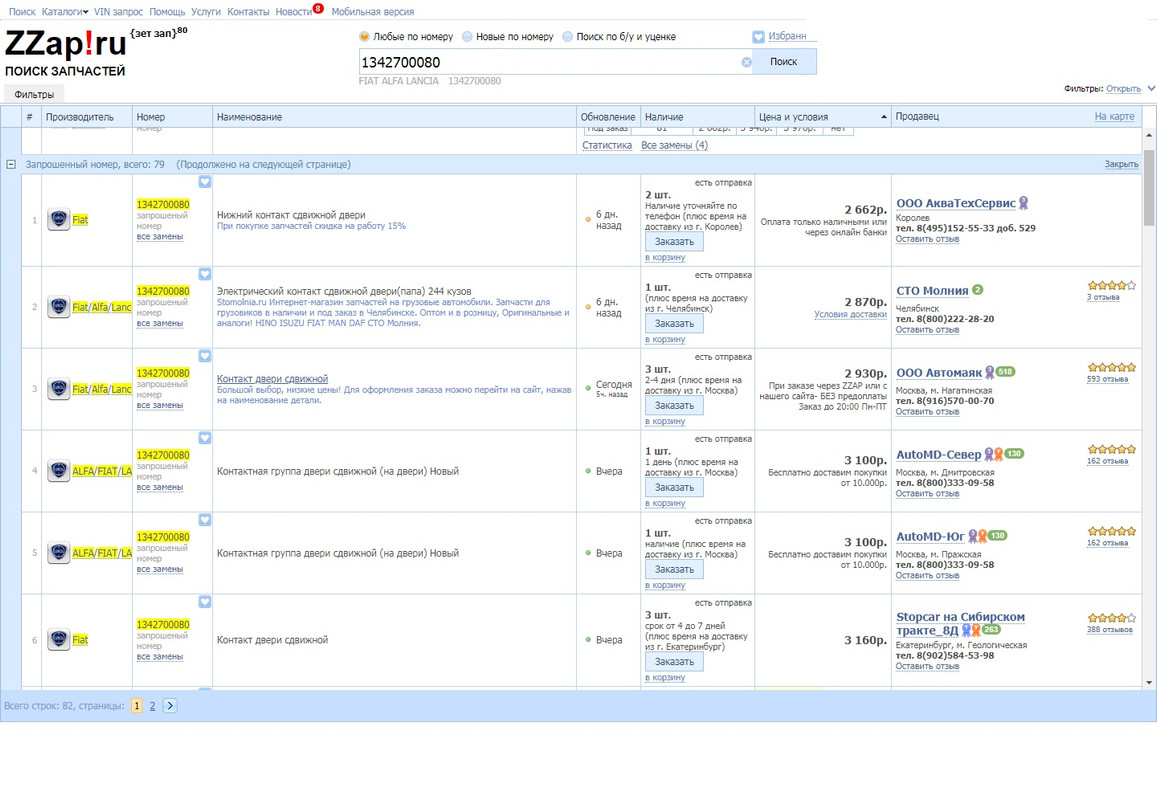Image resolution: width=1157 pixels, height=800 pixels.
Task: Open the Услуги menu item
Action: point(206,12)
